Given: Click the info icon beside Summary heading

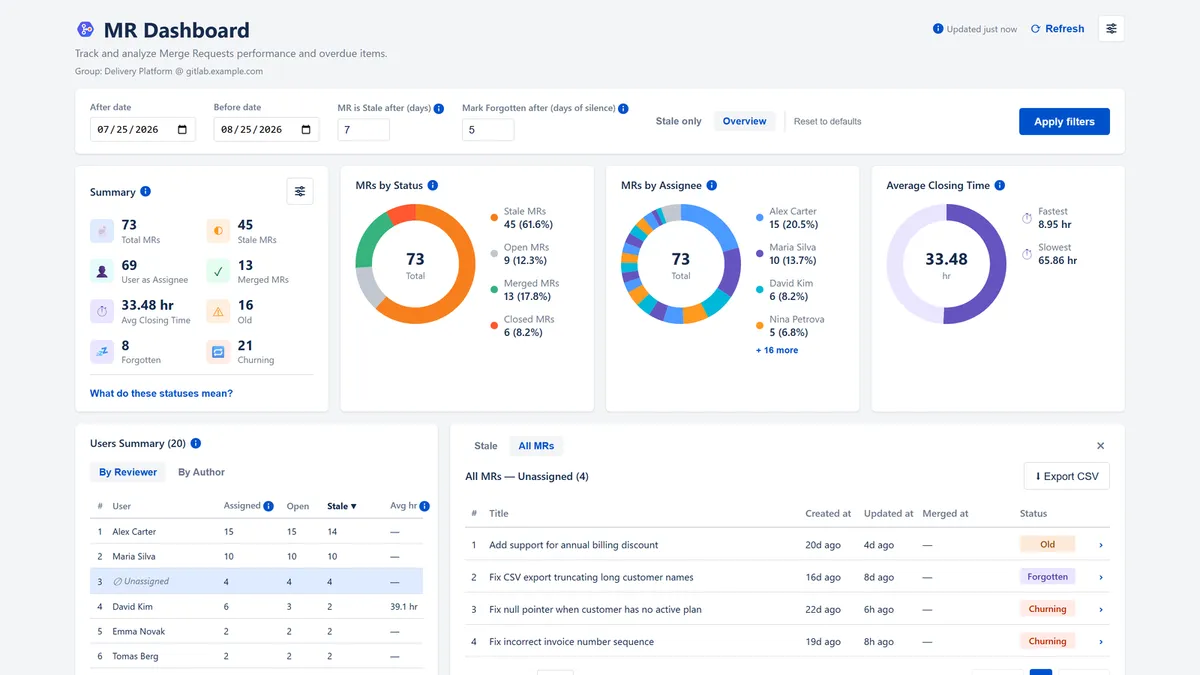Looking at the screenshot, I should 146,191.
